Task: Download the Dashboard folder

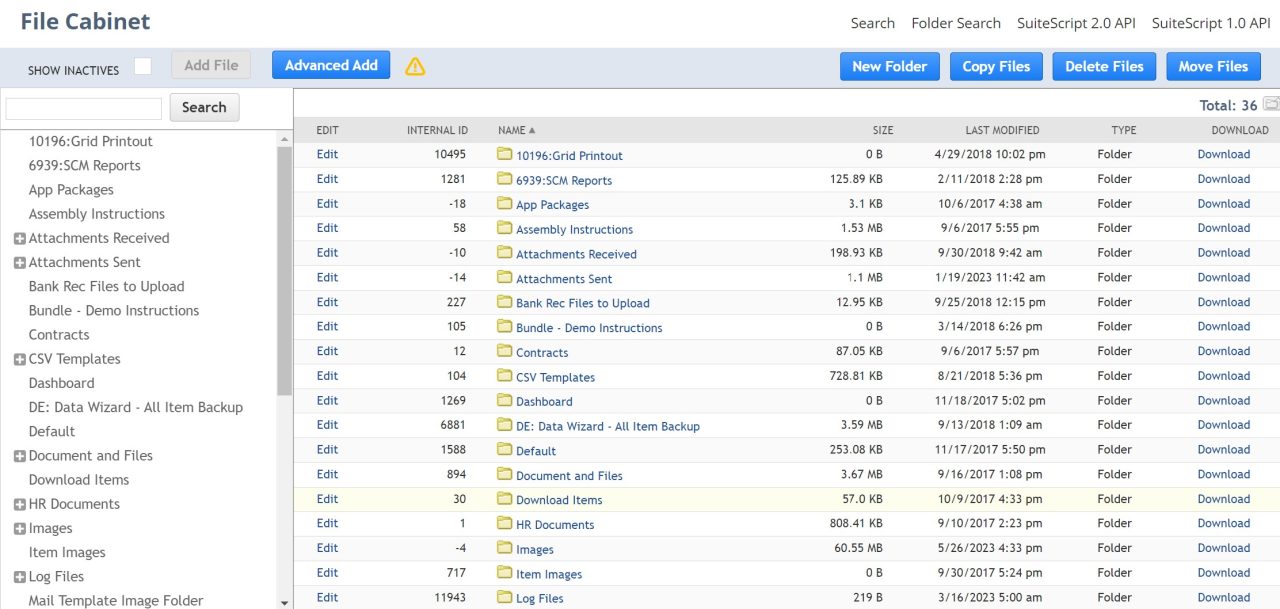Action: coord(1223,400)
